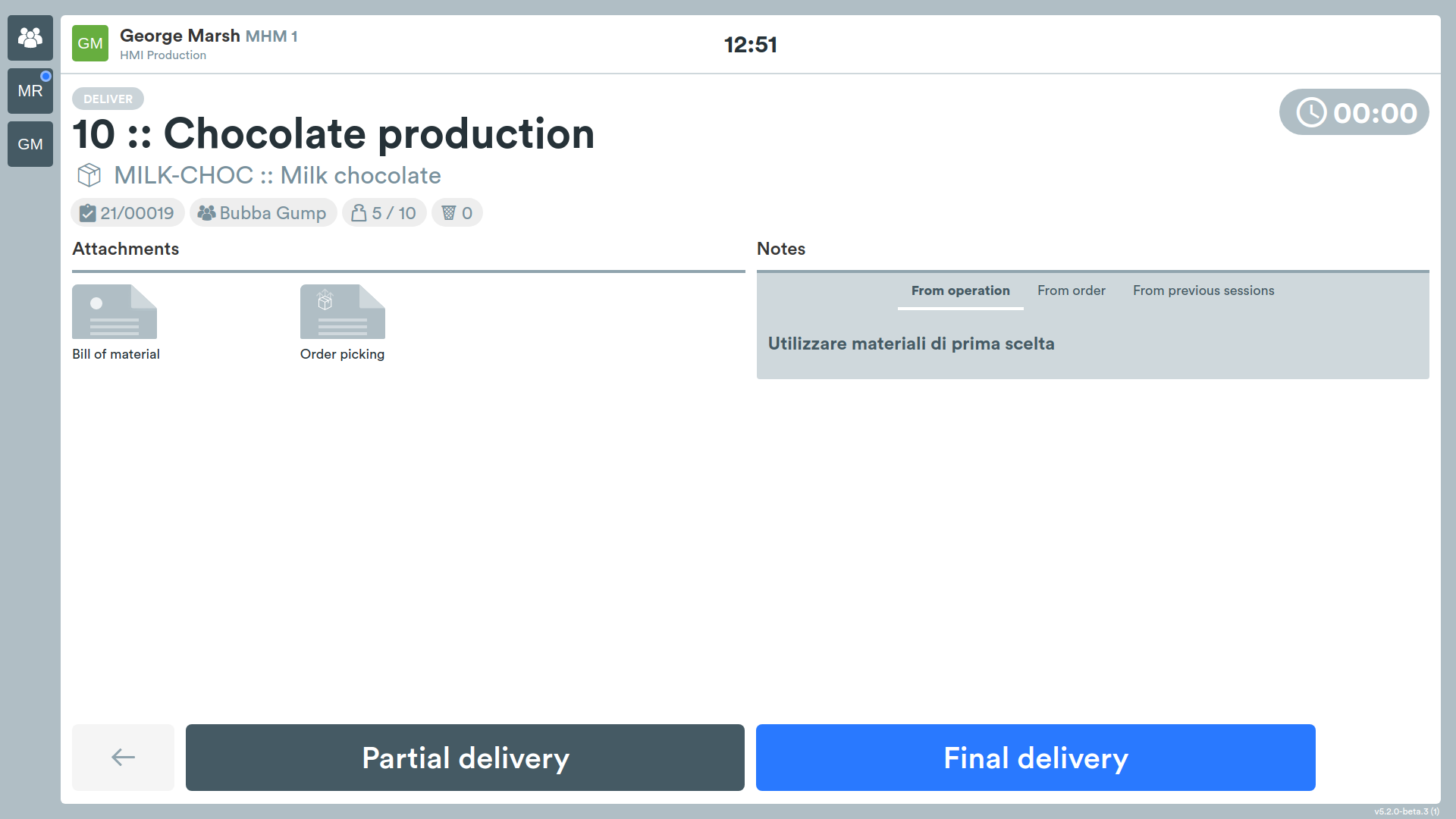Click the MILK-CHOC :: Milk chocolate product text
This screenshot has width=1456, height=819.
pyautogui.click(x=278, y=175)
